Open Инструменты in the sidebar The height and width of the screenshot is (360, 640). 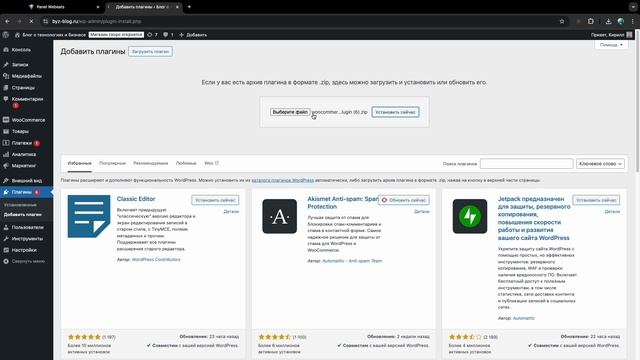(x=27, y=239)
